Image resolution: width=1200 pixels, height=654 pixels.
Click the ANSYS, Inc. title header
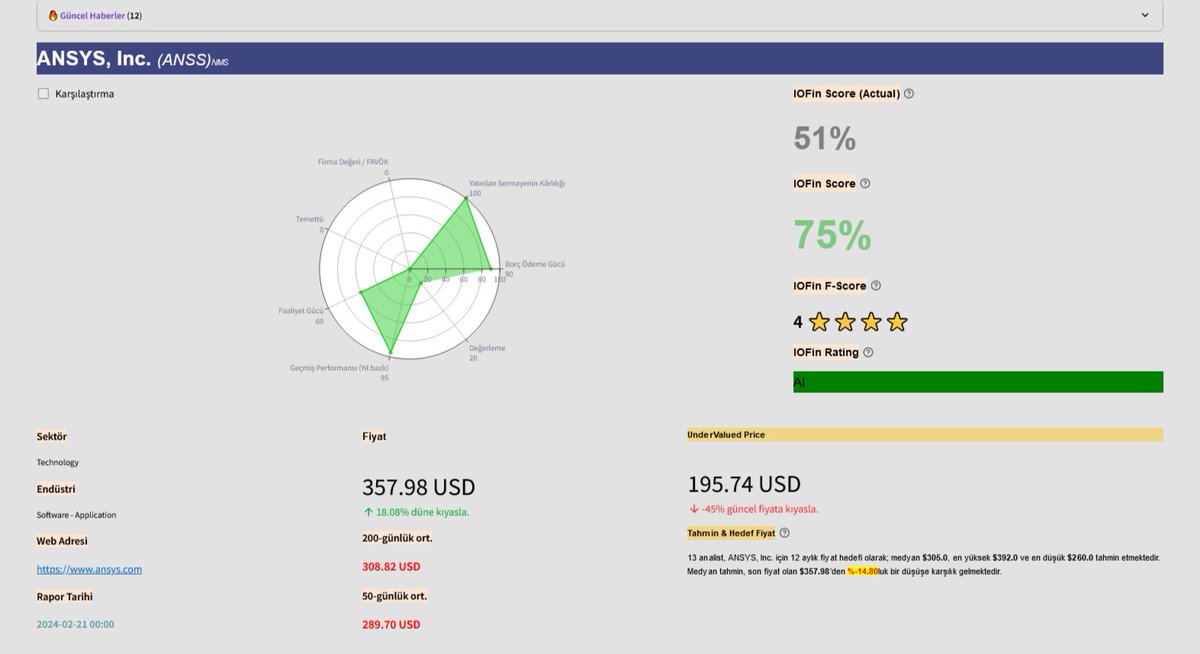click(600, 59)
